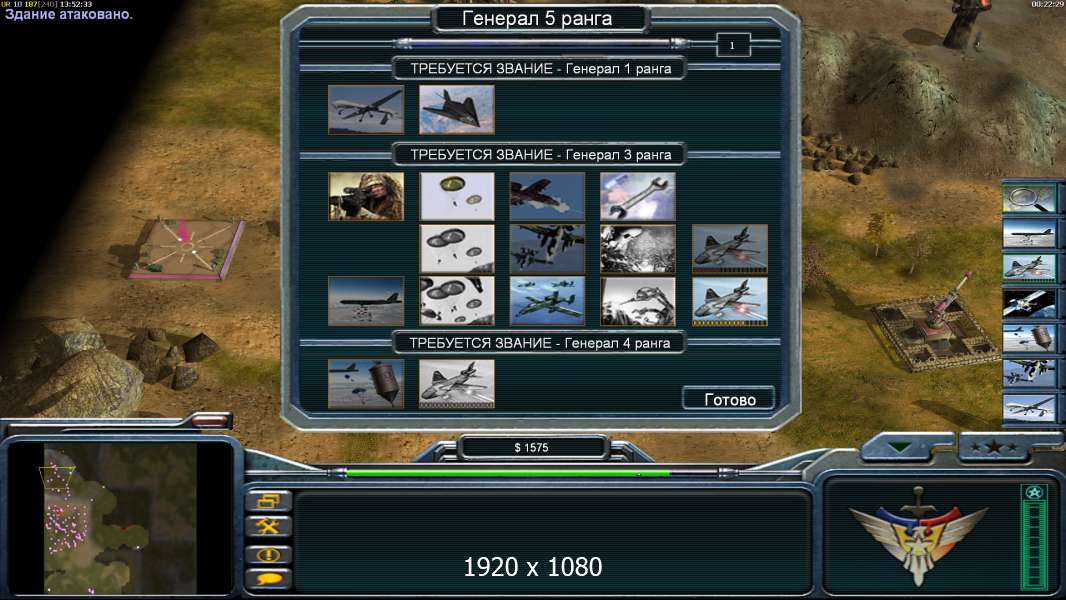
Task: Choose the stealth fighter power icon
Action: pyautogui.click(x=457, y=109)
